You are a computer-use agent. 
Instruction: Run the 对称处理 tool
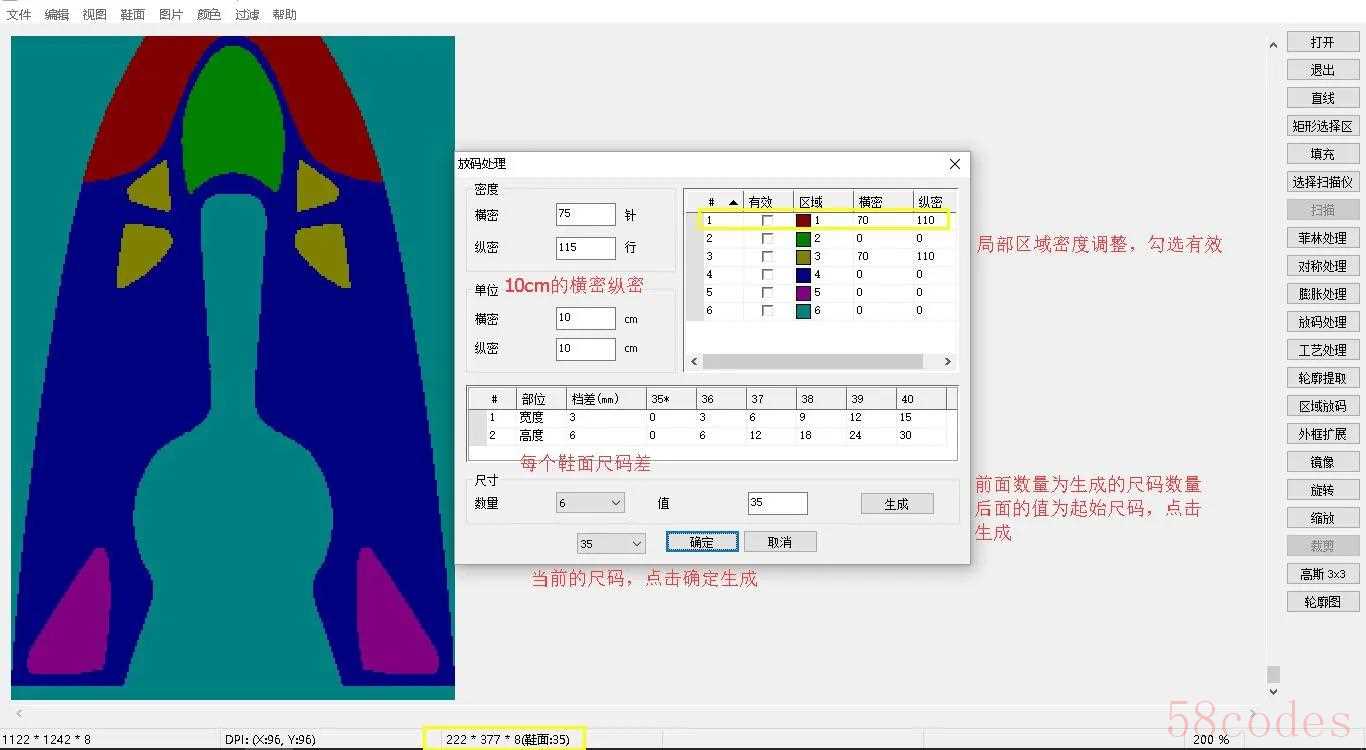1322,266
